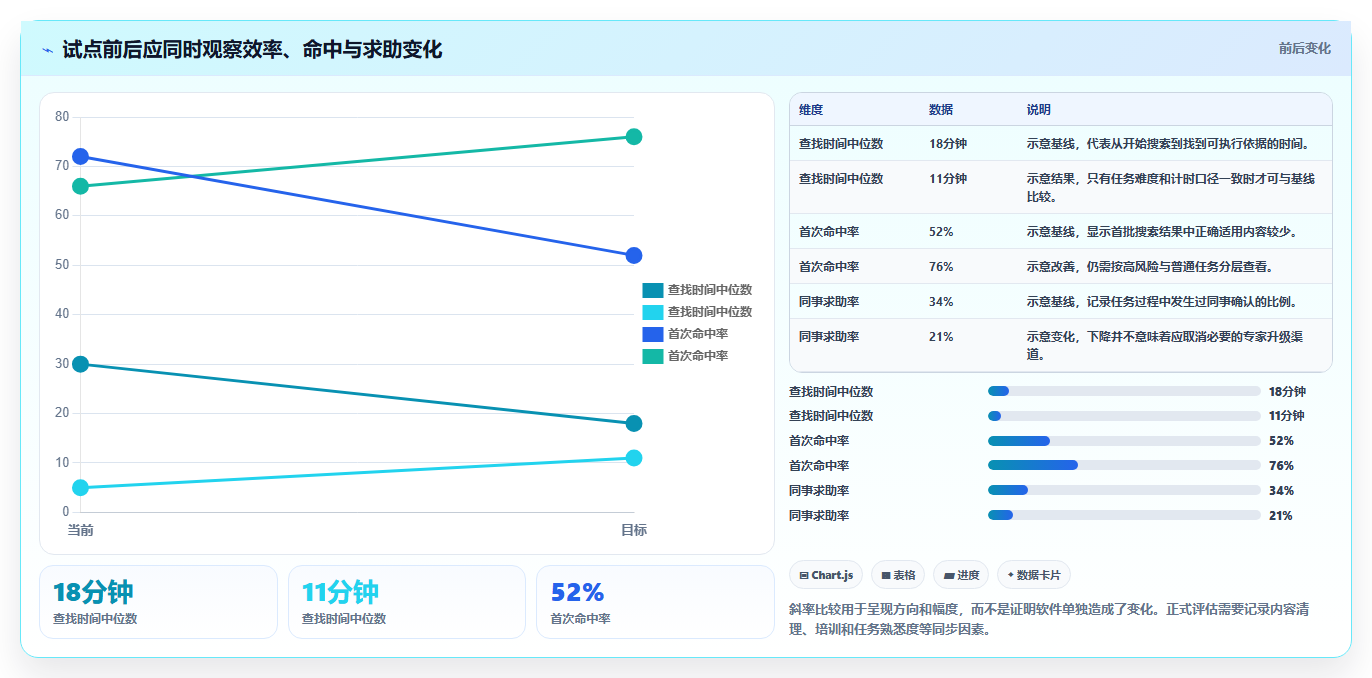The image size is (1372, 678).
Task: Click the dark teal data point at 18 on 目标
Action: point(634,423)
